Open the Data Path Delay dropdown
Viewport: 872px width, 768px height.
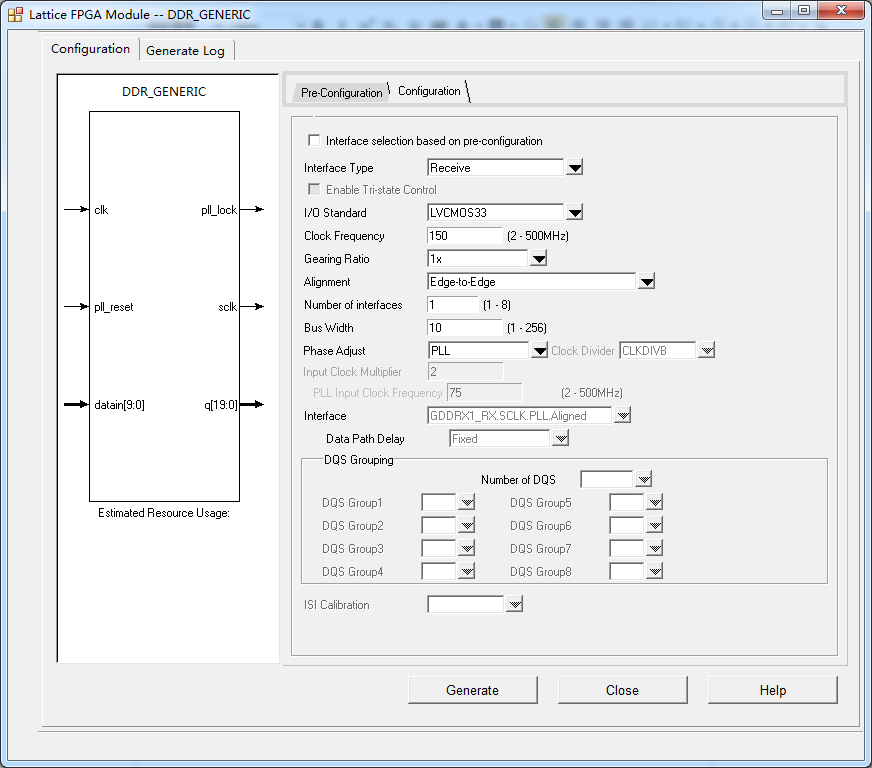click(x=560, y=439)
